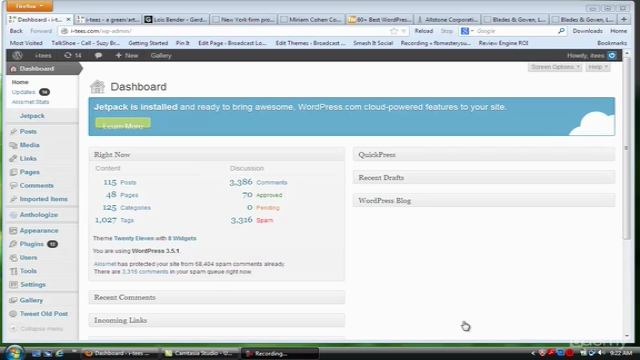Expand the QuickPress widget
Viewport: 640px width, 360px height.
pyautogui.click(x=484, y=155)
